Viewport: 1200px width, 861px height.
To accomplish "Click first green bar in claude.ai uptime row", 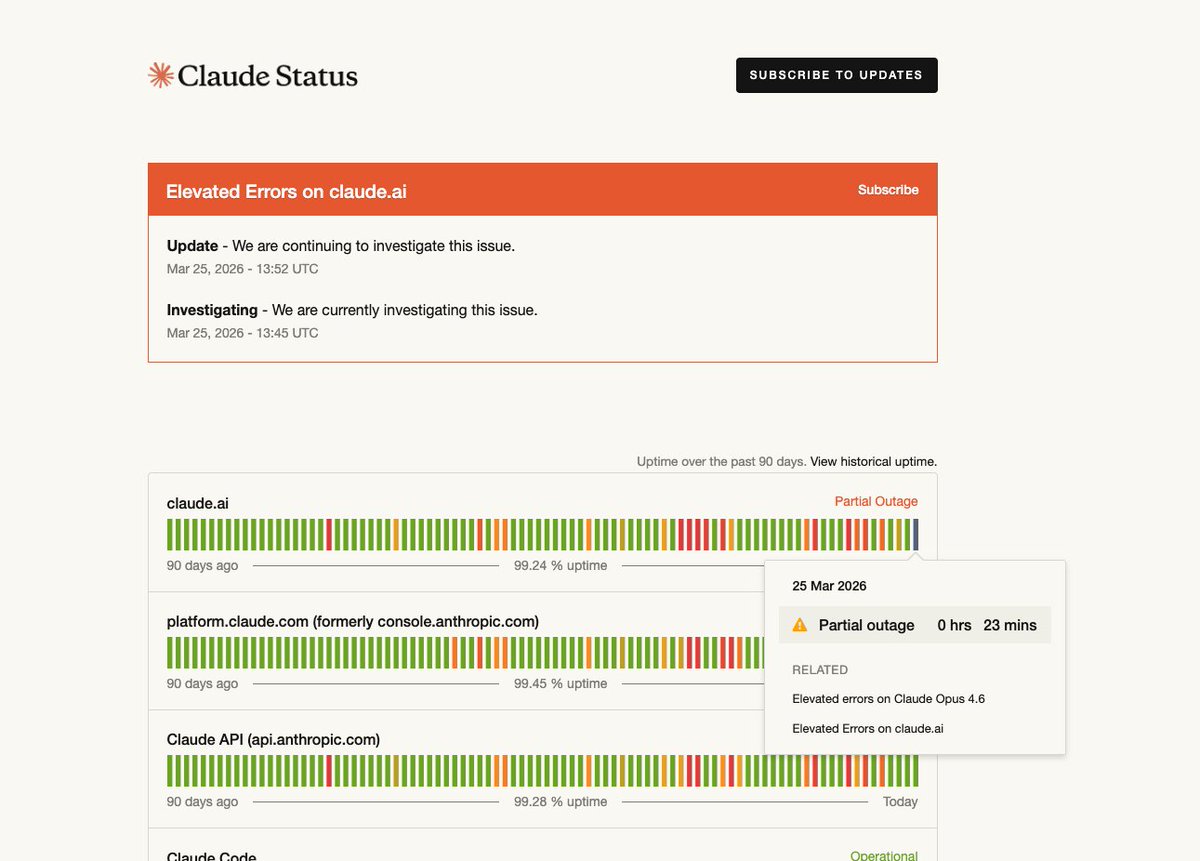I will [170, 535].
